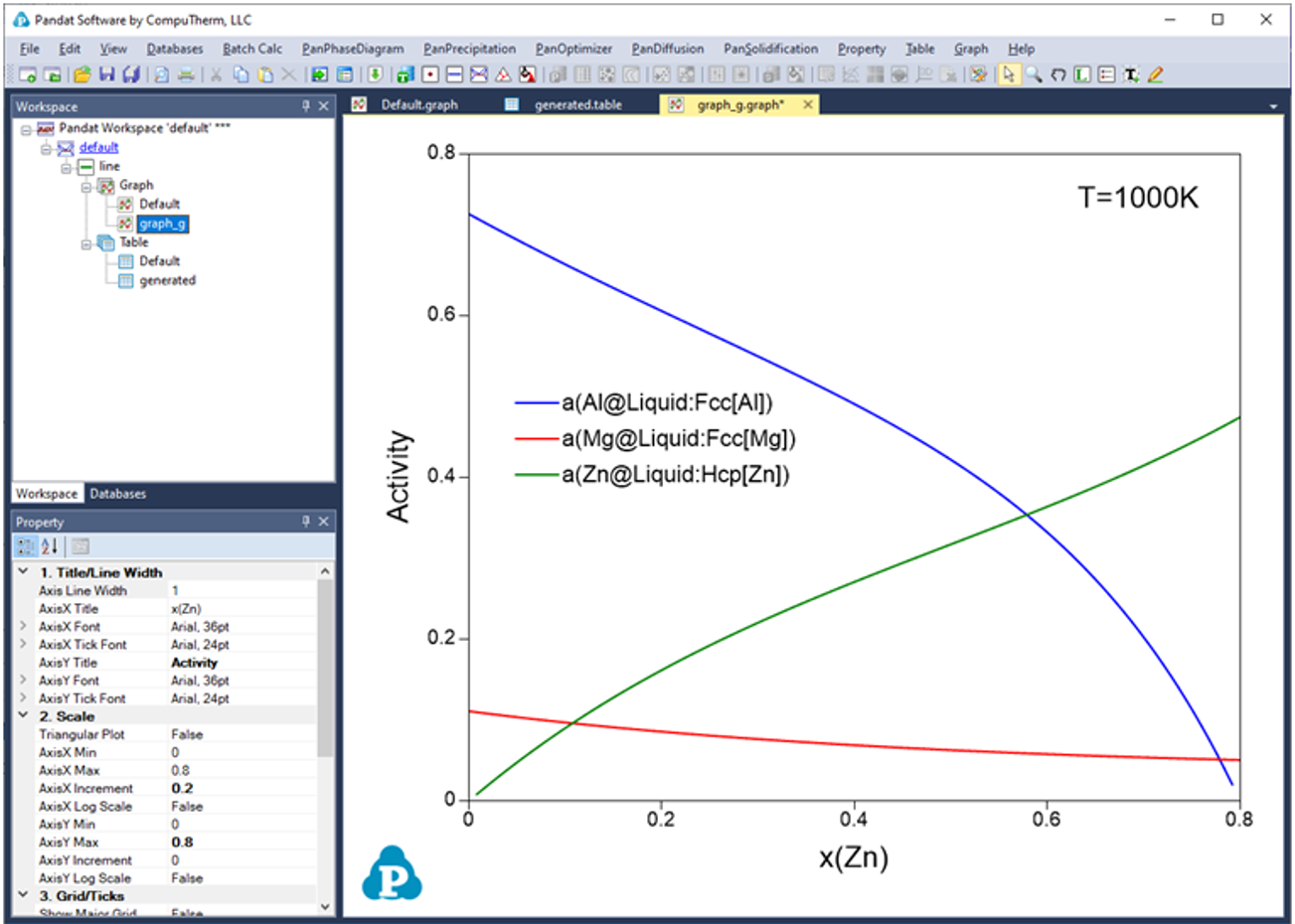This screenshot has width=1295, height=924.
Task: Expand the AxisX Font property
Action: point(23,627)
